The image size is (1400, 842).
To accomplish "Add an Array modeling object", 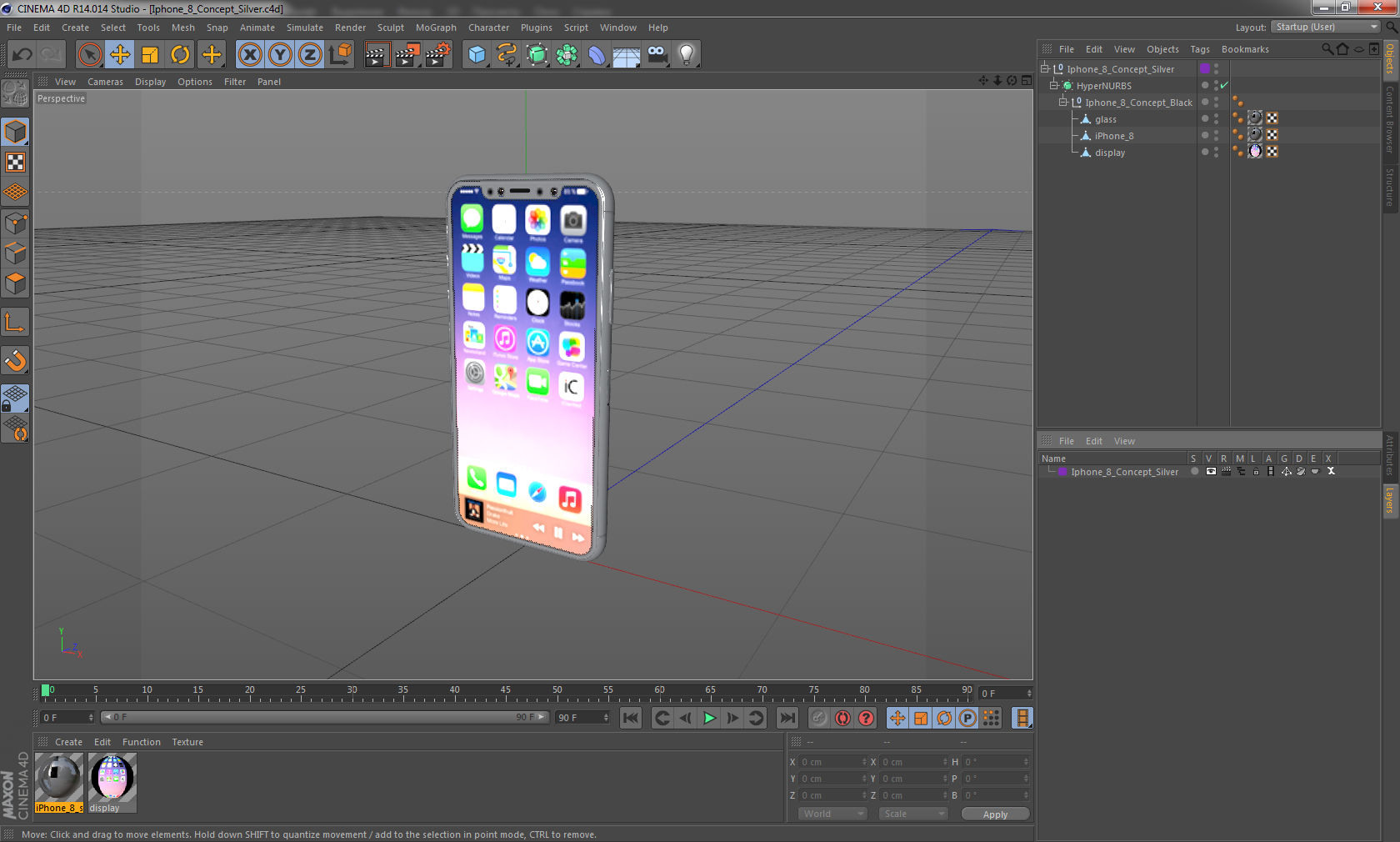I will coord(567,55).
